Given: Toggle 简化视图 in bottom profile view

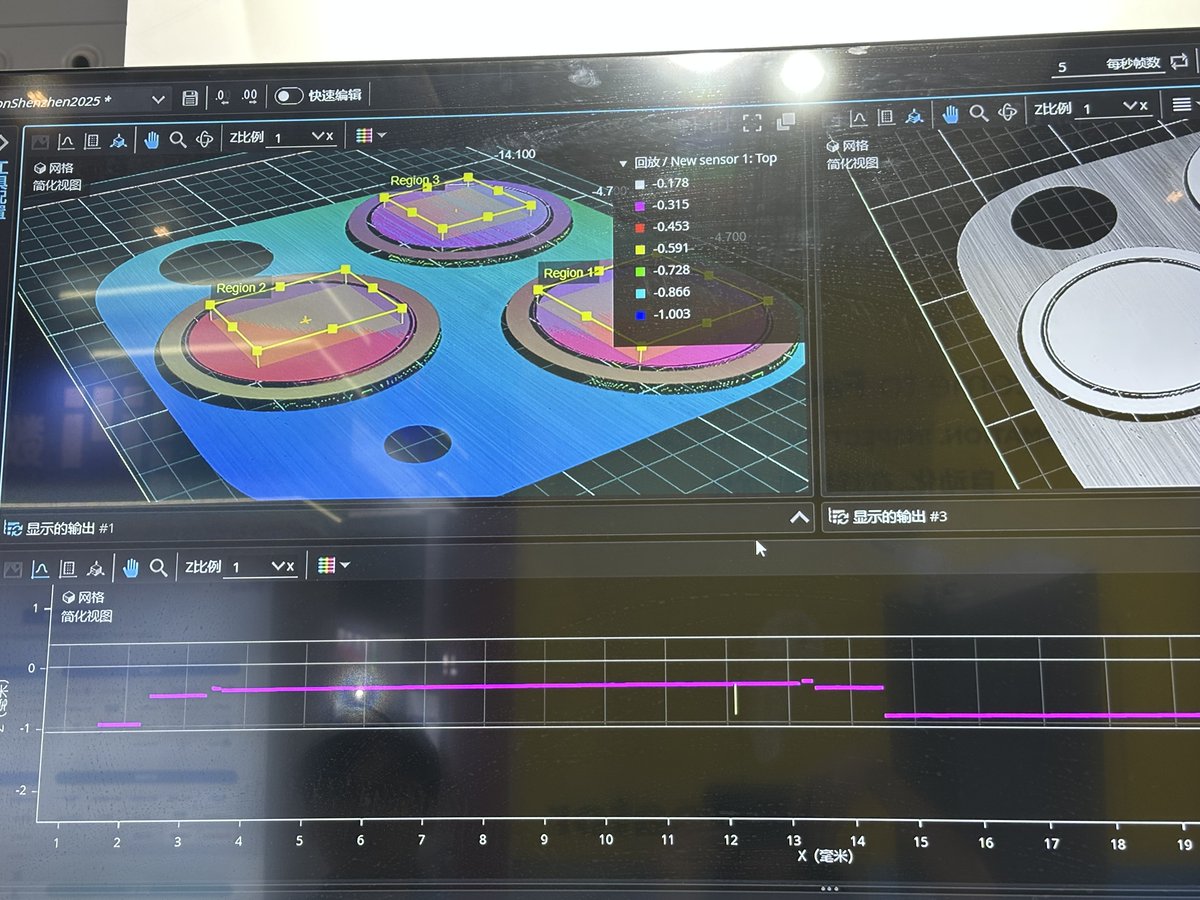Looking at the screenshot, I should pyautogui.click(x=86, y=616).
